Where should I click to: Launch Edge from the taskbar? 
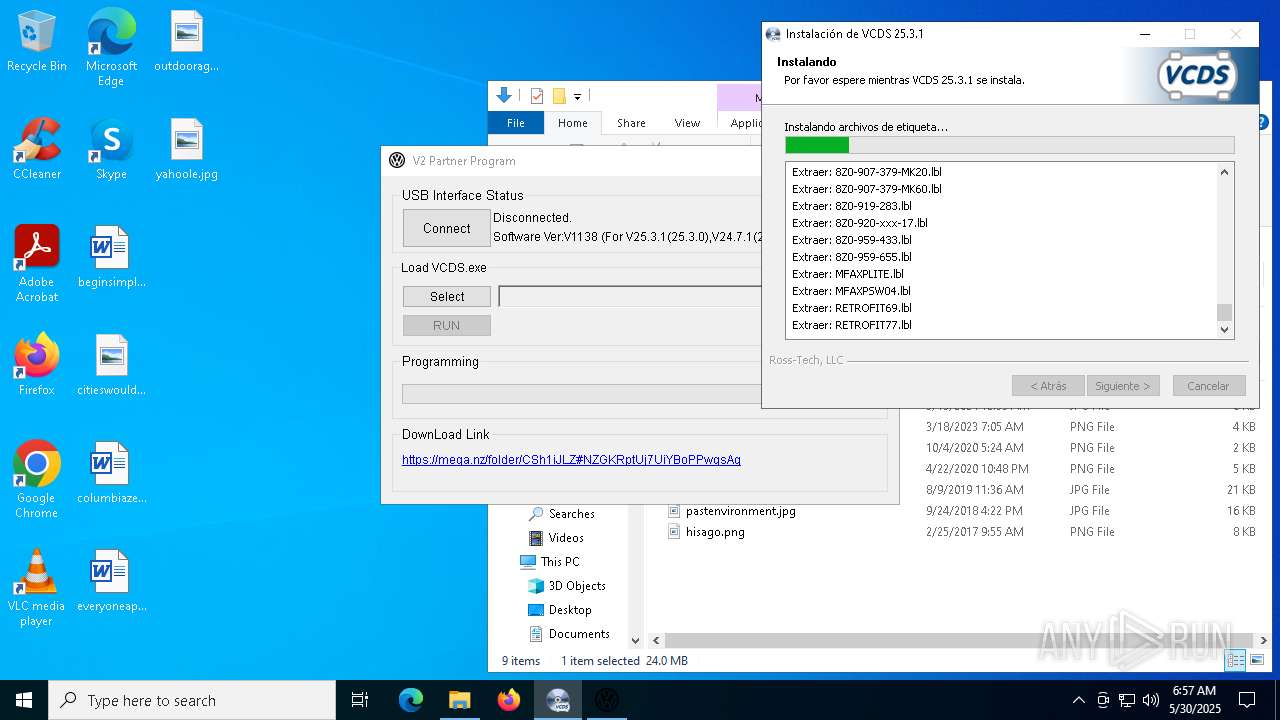(x=411, y=700)
